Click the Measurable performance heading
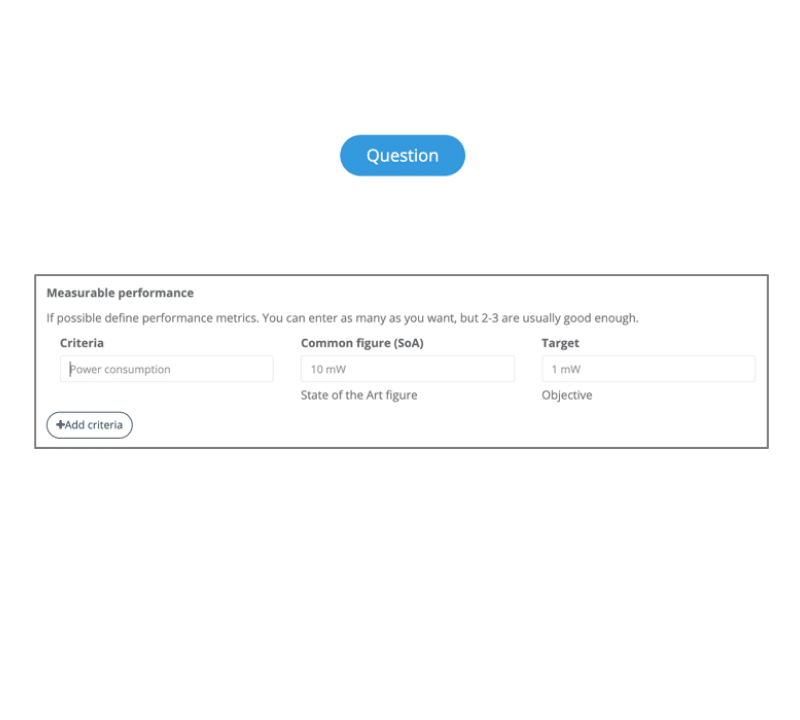The width and height of the screenshot is (800, 720). pyautogui.click(x=120, y=293)
